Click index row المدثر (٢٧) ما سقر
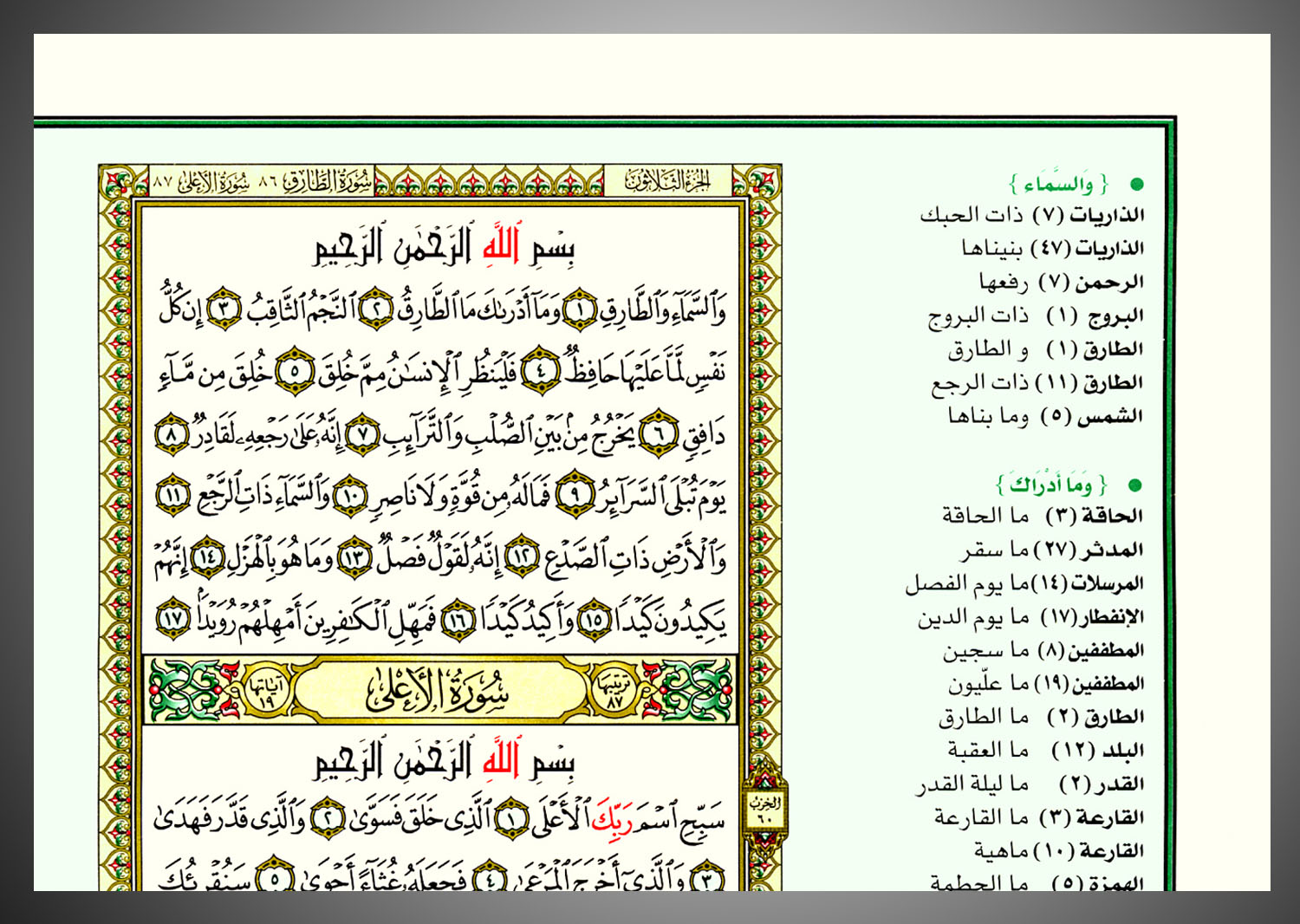The height and width of the screenshot is (924, 1300). pyautogui.click(x=1052, y=550)
